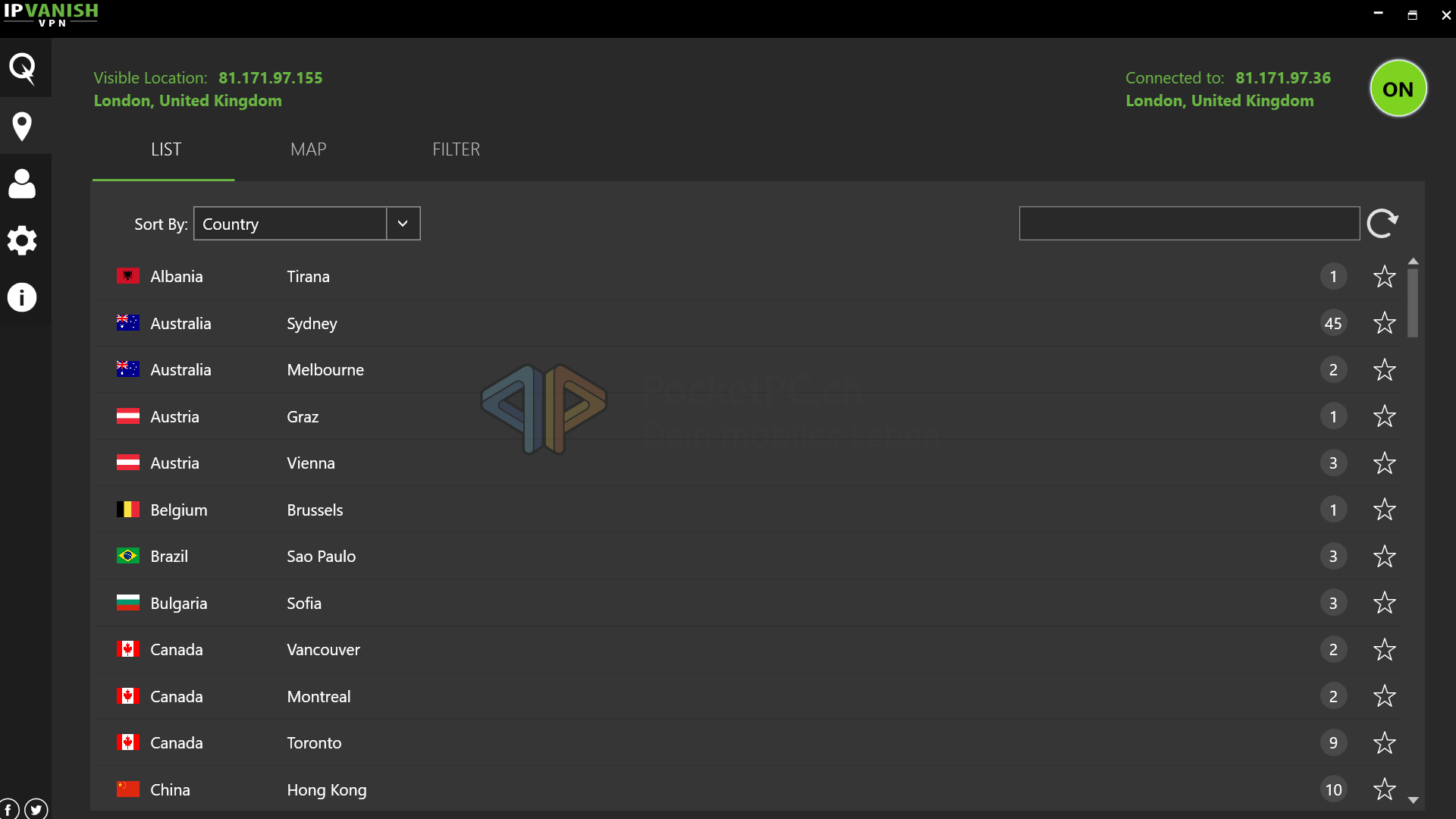Open the Twitter icon link
The height and width of the screenshot is (819, 1456).
(36, 809)
